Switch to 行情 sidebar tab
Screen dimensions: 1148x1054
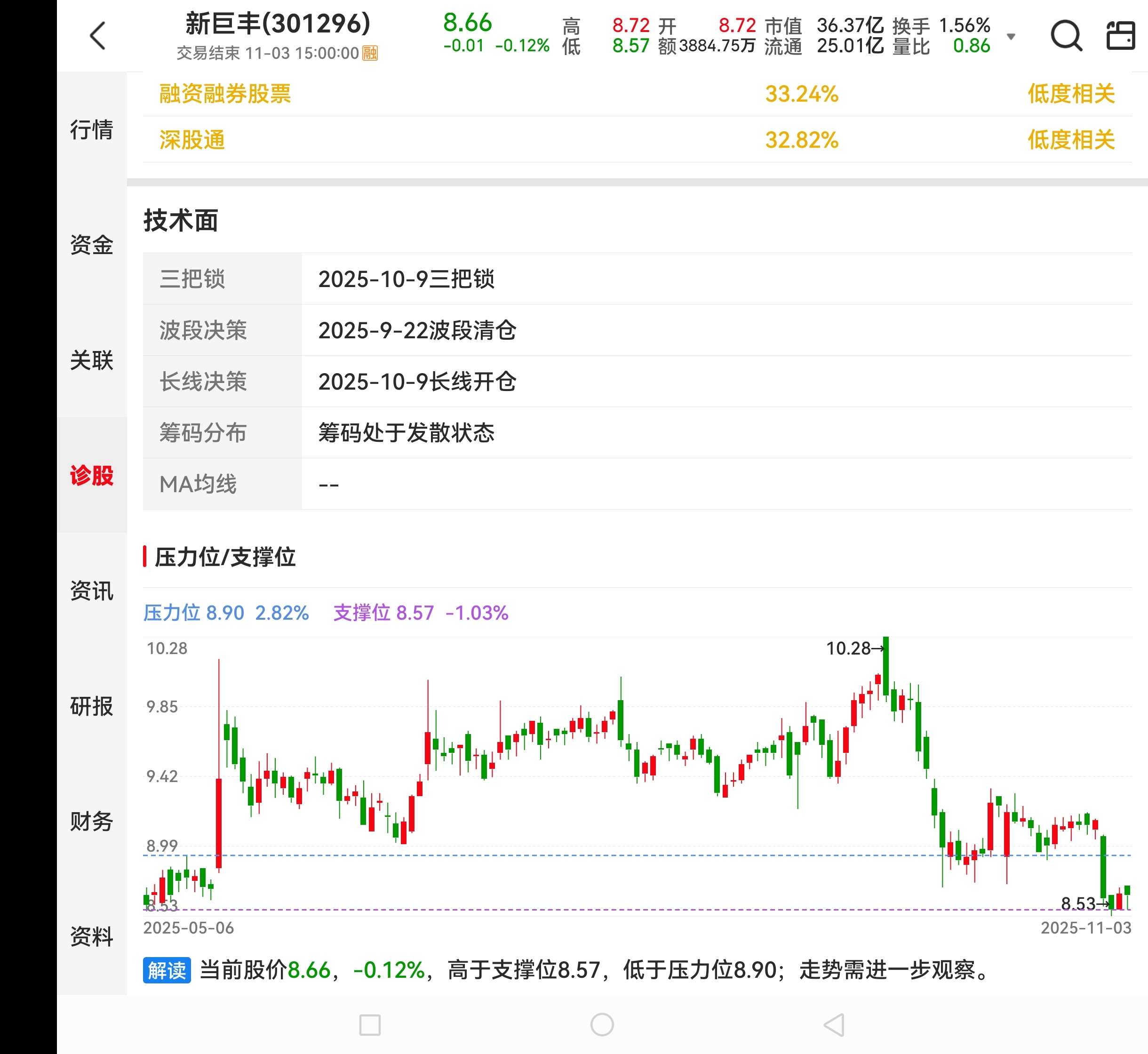click(x=91, y=129)
